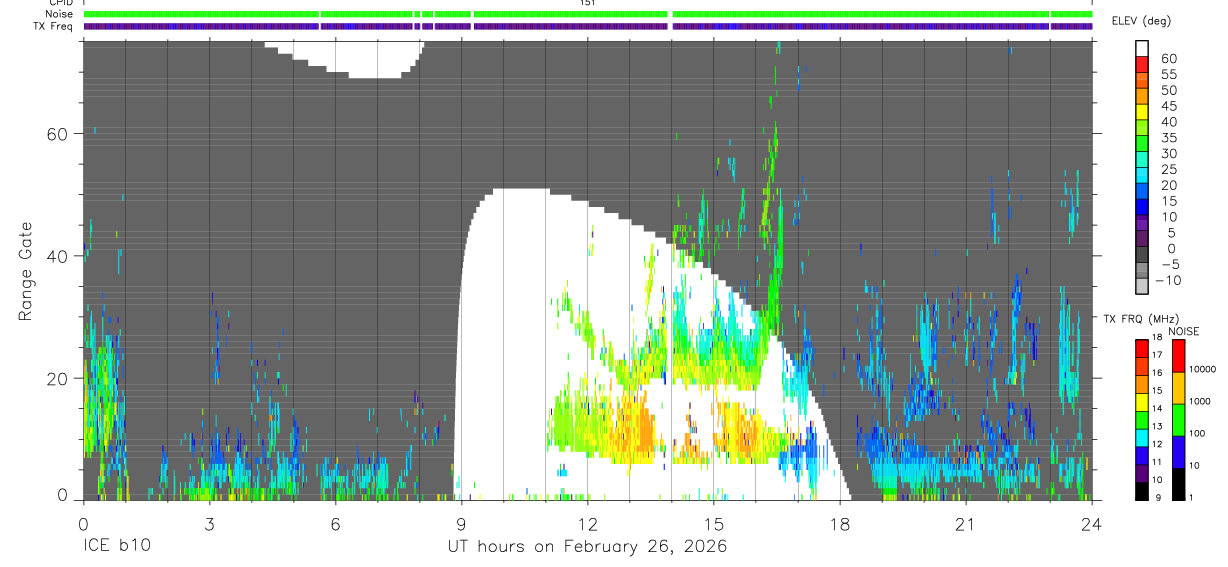The image size is (1228, 567).
Task: Click the '100' label on the NOISE legend
Action: click(x=1198, y=434)
